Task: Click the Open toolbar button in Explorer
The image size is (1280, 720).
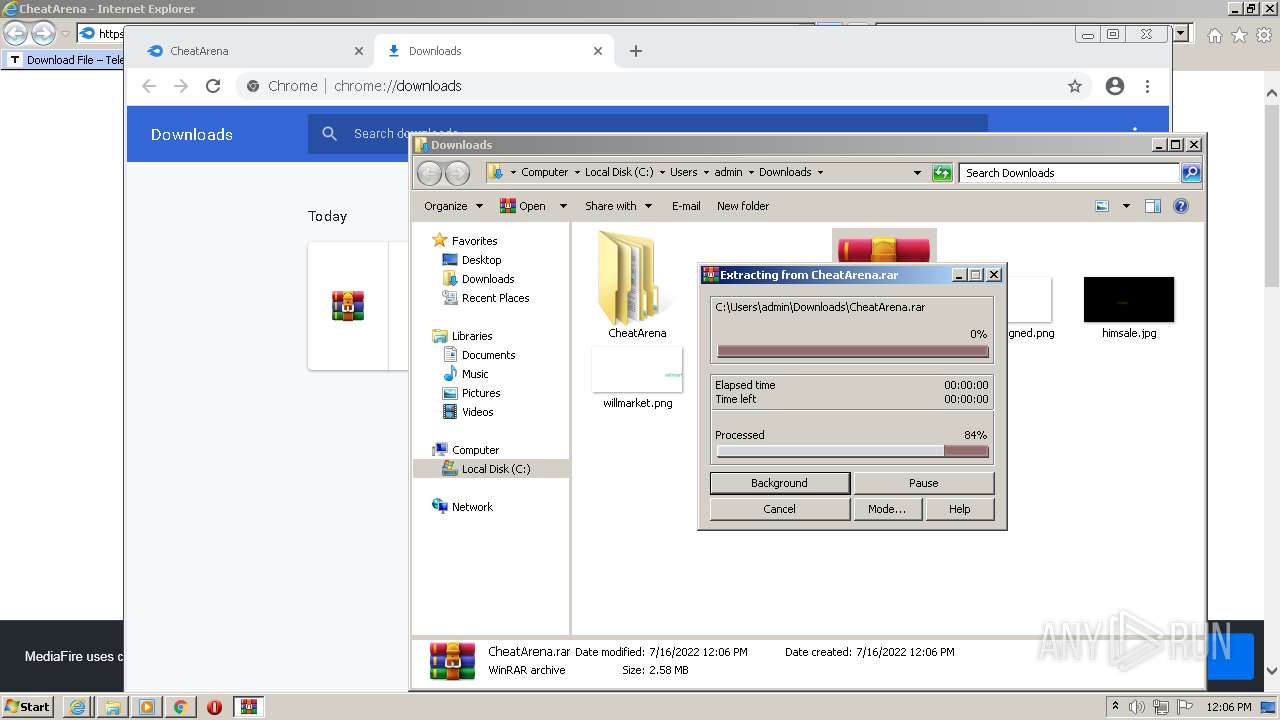Action: [523, 206]
